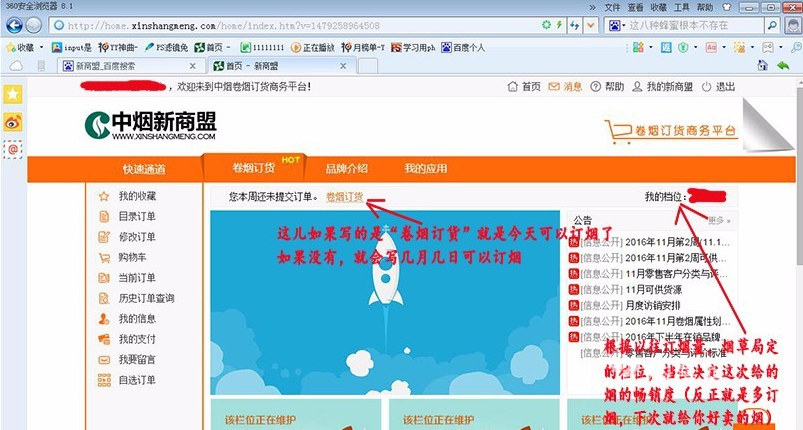Screen dimensions: 803x430
Task: Click the browser forward arrow button
Action: (x=33, y=25)
